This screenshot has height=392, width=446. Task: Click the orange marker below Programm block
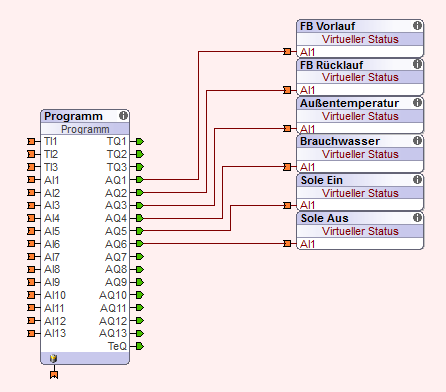click(54, 375)
